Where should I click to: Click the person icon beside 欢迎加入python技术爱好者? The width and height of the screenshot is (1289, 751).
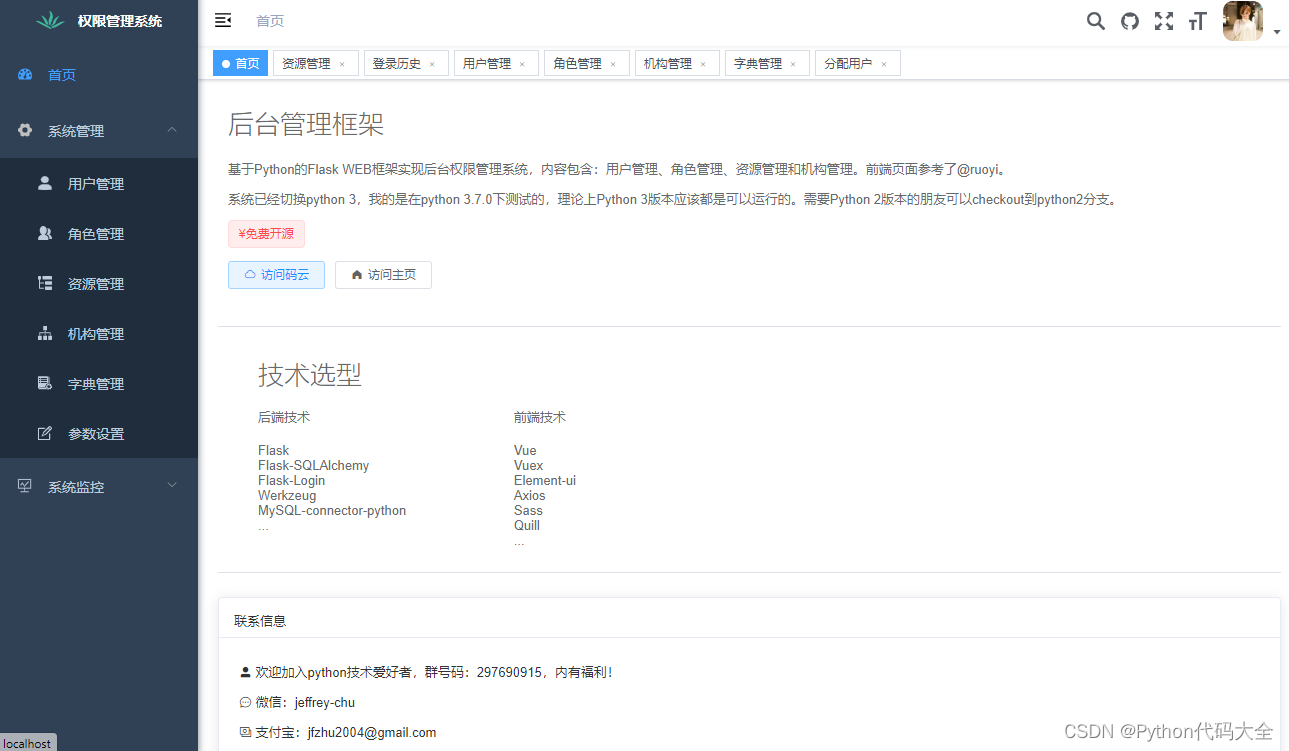[x=246, y=672]
